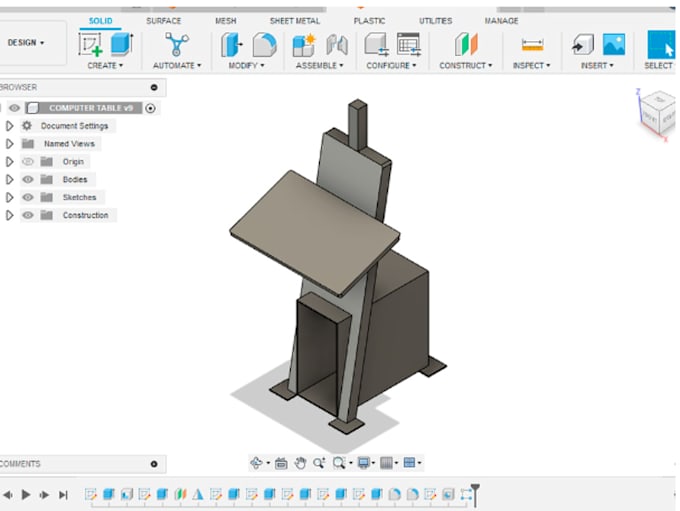The image size is (680, 511).
Task: Start a new sketch with Create Sketch
Action: [90, 44]
